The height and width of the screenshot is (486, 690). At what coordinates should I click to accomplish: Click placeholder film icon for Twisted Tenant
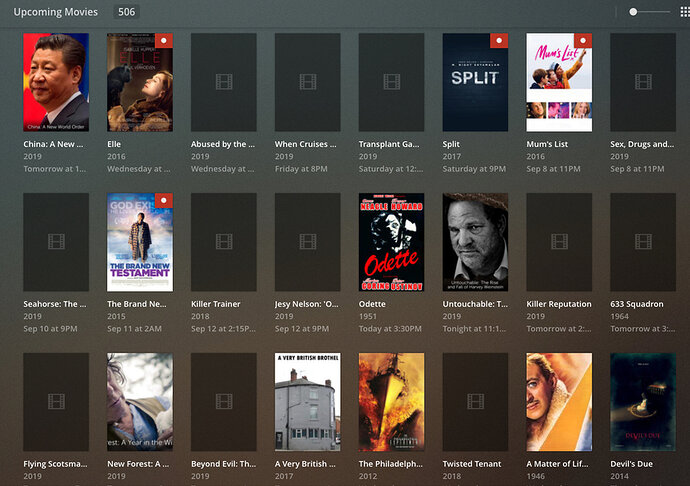pos(475,401)
